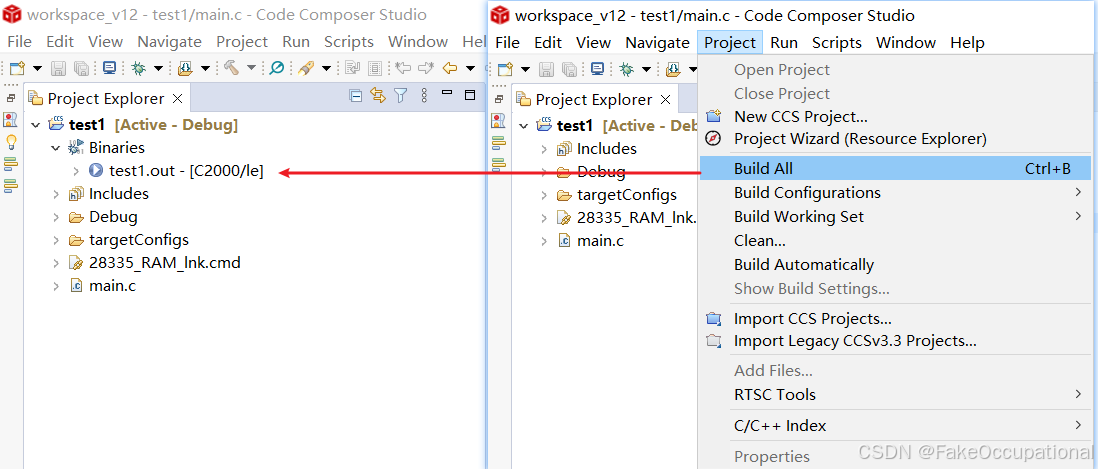Open Window menu in window with open Project menu
Screen dimensions: 1098x469
905,43
